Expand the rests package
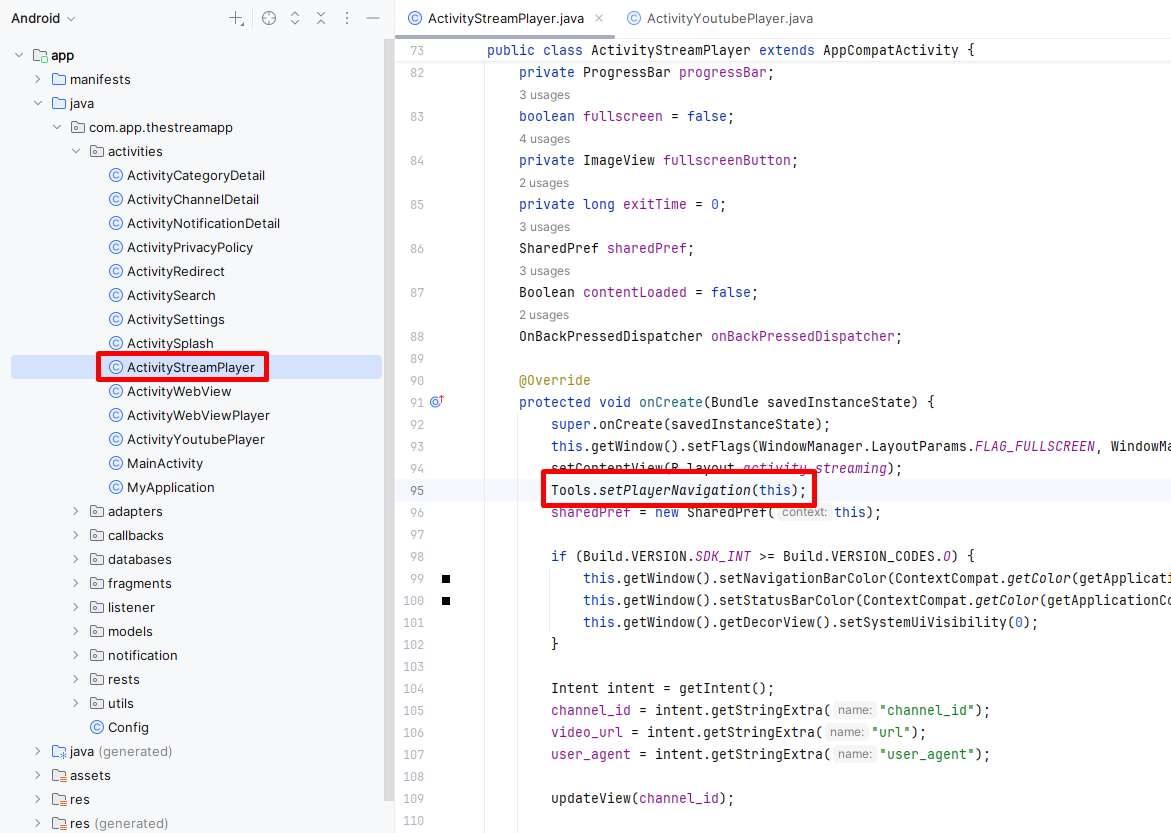This screenshot has height=833, width=1171. (76, 679)
